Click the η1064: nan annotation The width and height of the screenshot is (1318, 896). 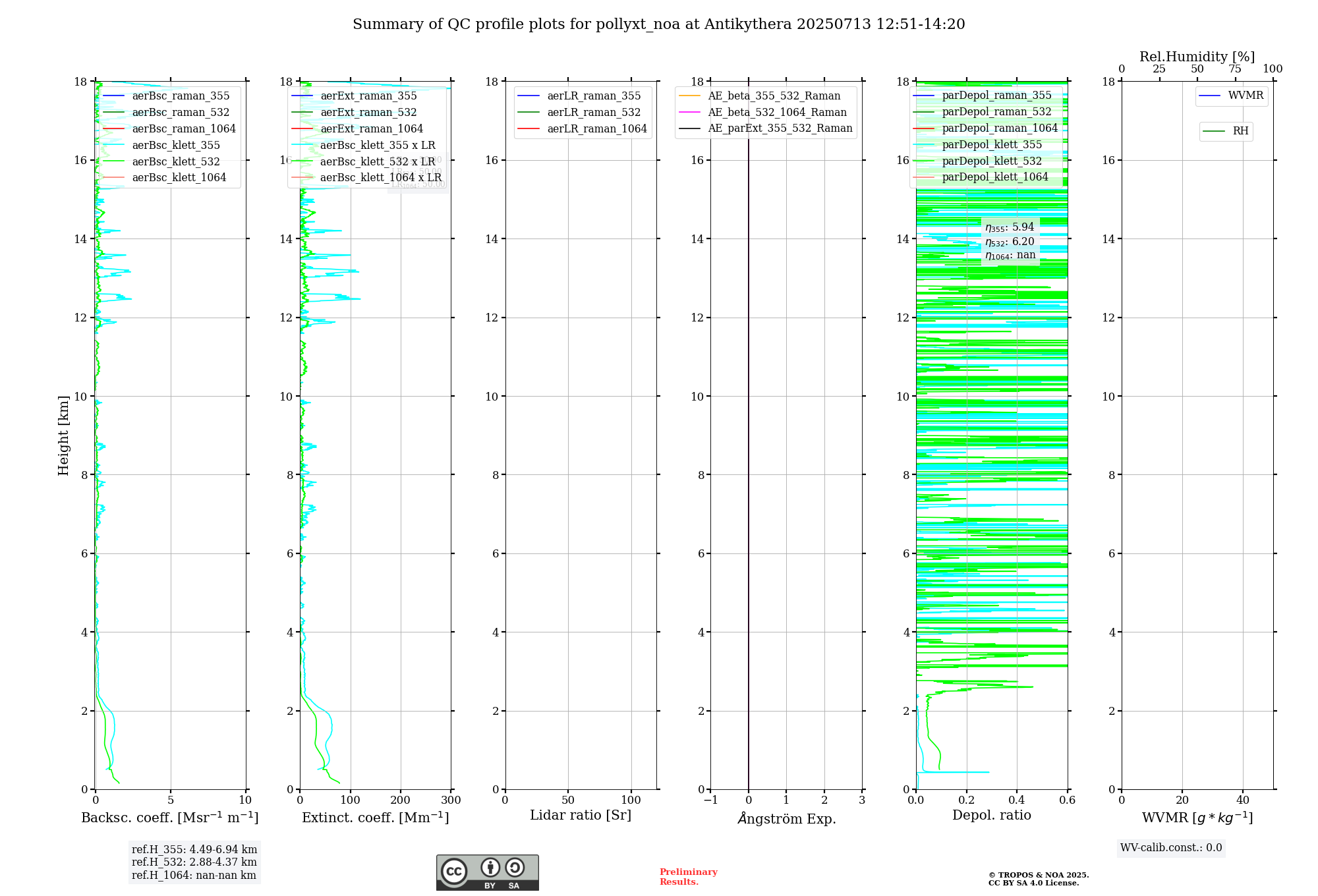[1010, 256]
